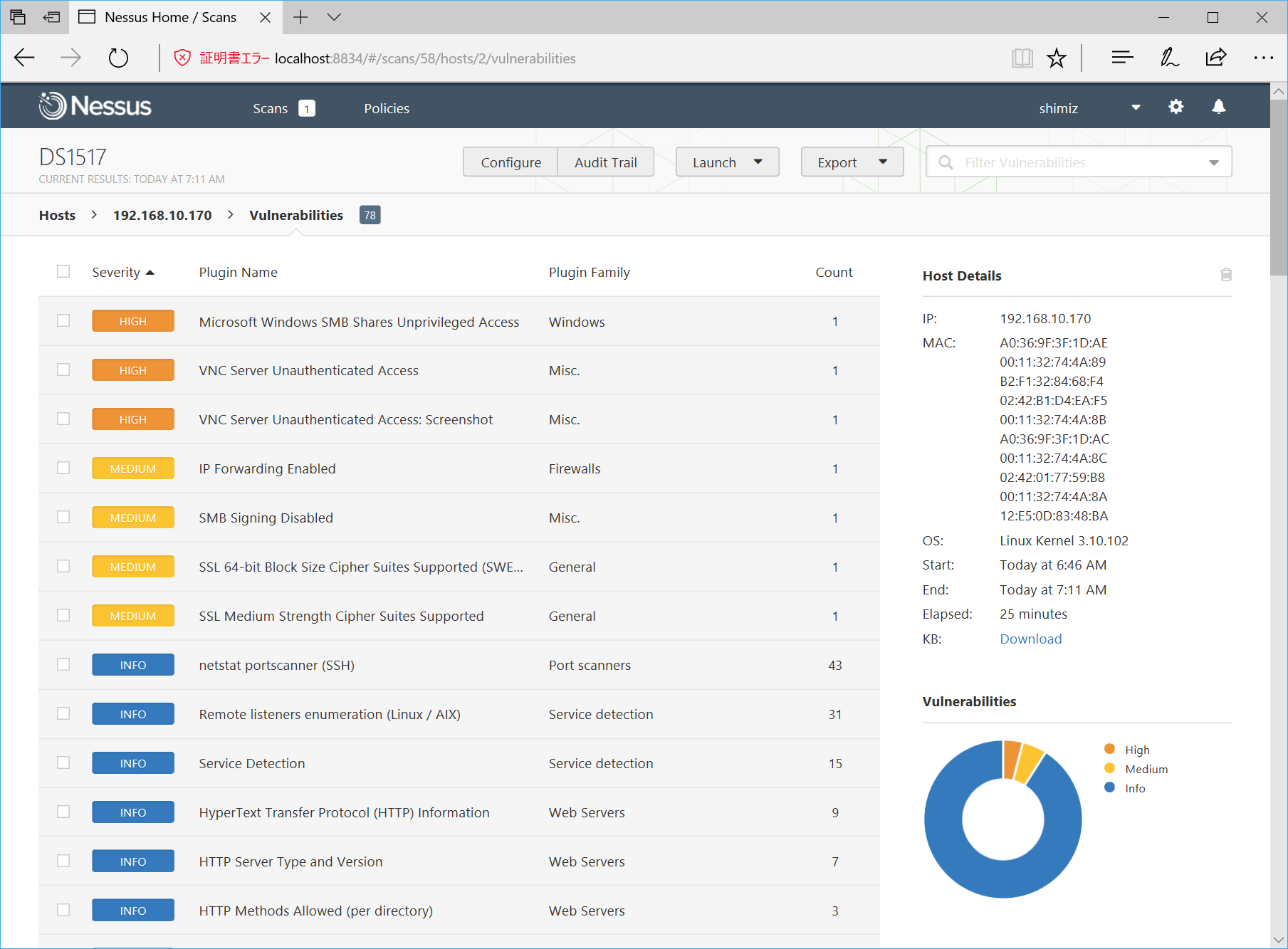Expand the Export dropdown arrow
1288x949 pixels.
[x=883, y=162]
